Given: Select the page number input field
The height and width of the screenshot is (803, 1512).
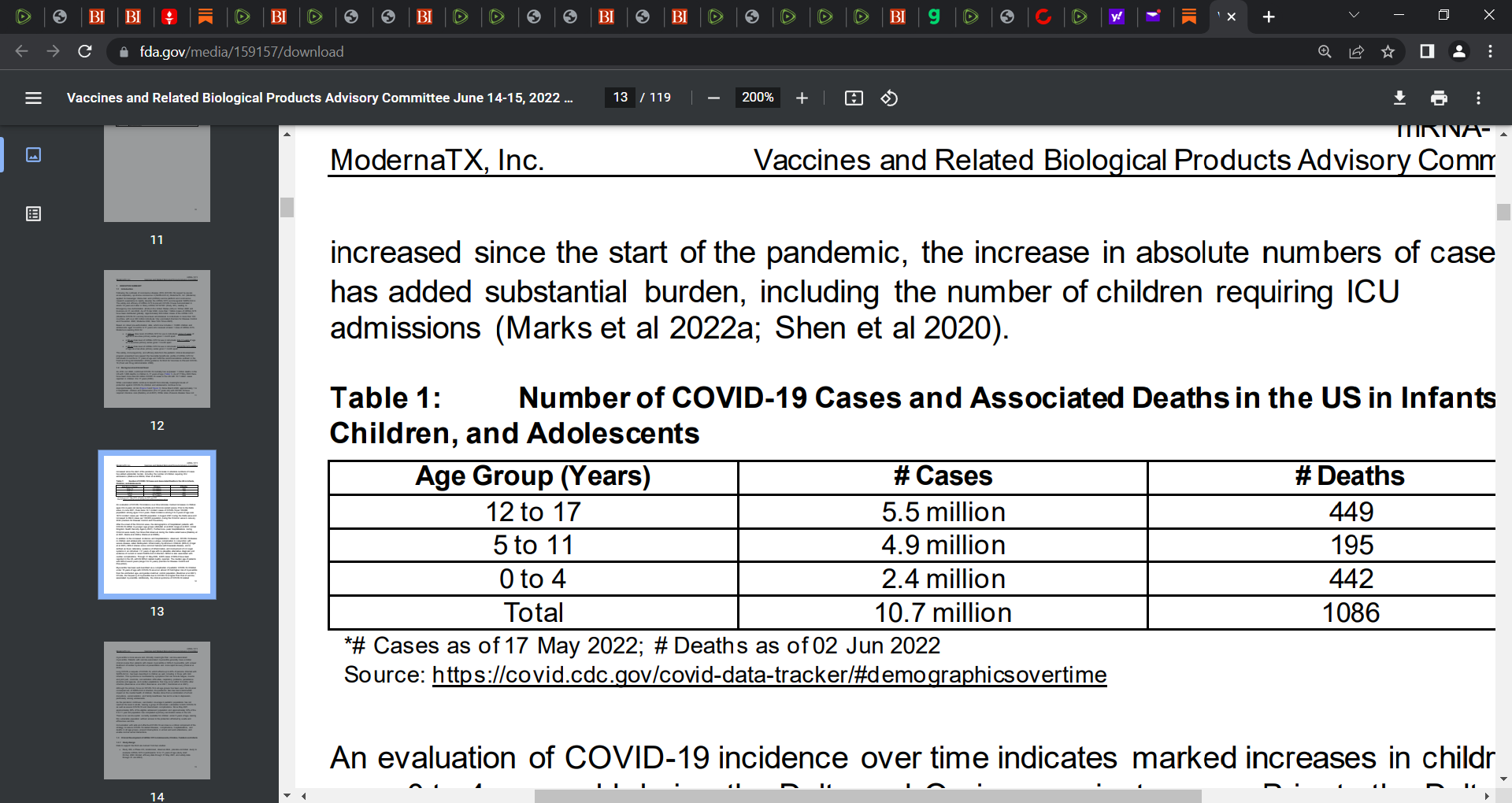Looking at the screenshot, I should [620, 98].
